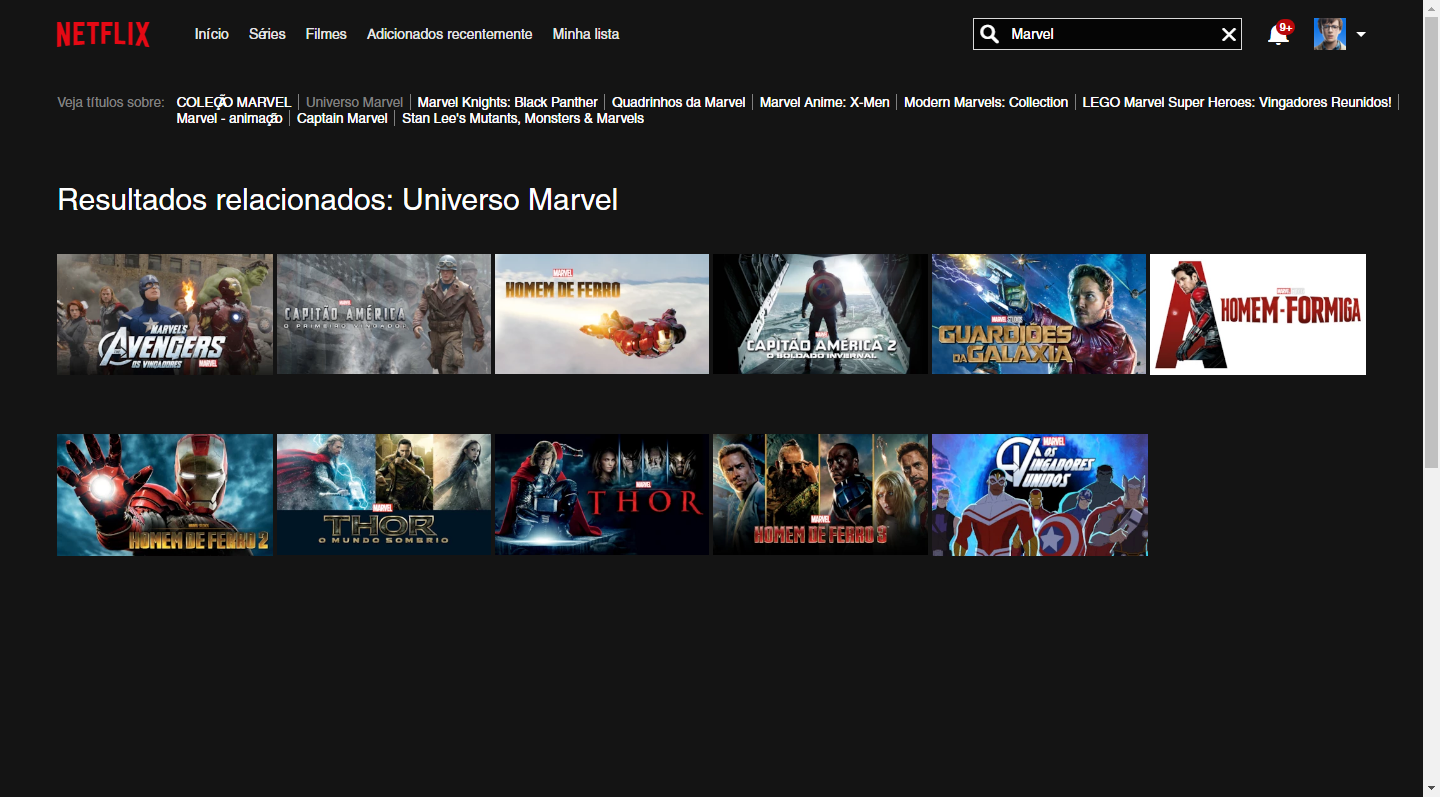Open Capitão América O Primeiro Vingador
Viewport: 1440px width, 797px height.
(384, 314)
